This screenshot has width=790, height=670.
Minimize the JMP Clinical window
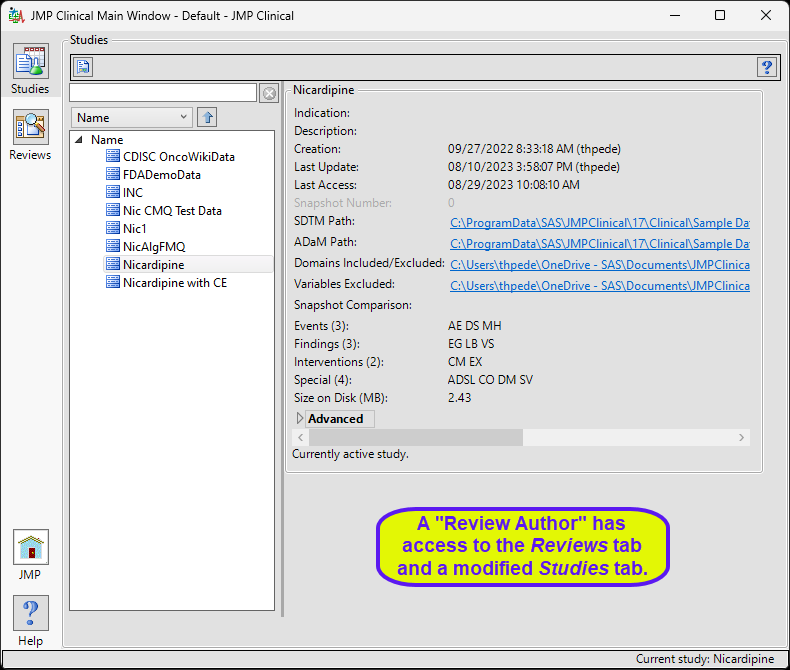tap(675, 16)
